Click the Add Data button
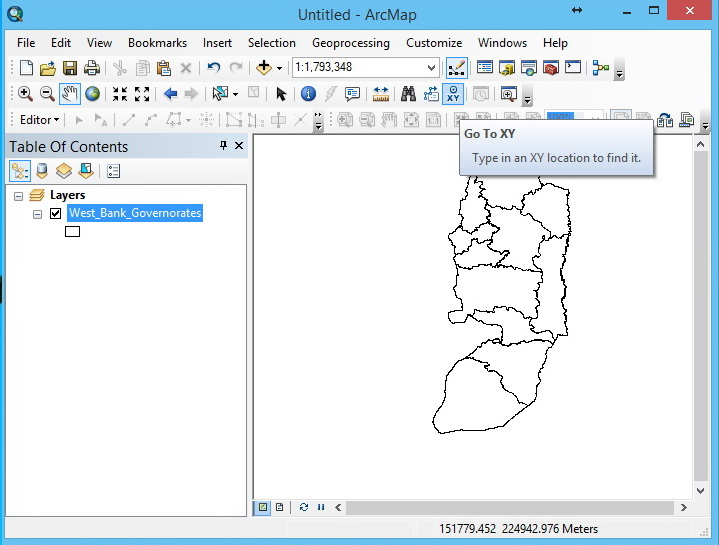The image size is (719, 545). 264,68
